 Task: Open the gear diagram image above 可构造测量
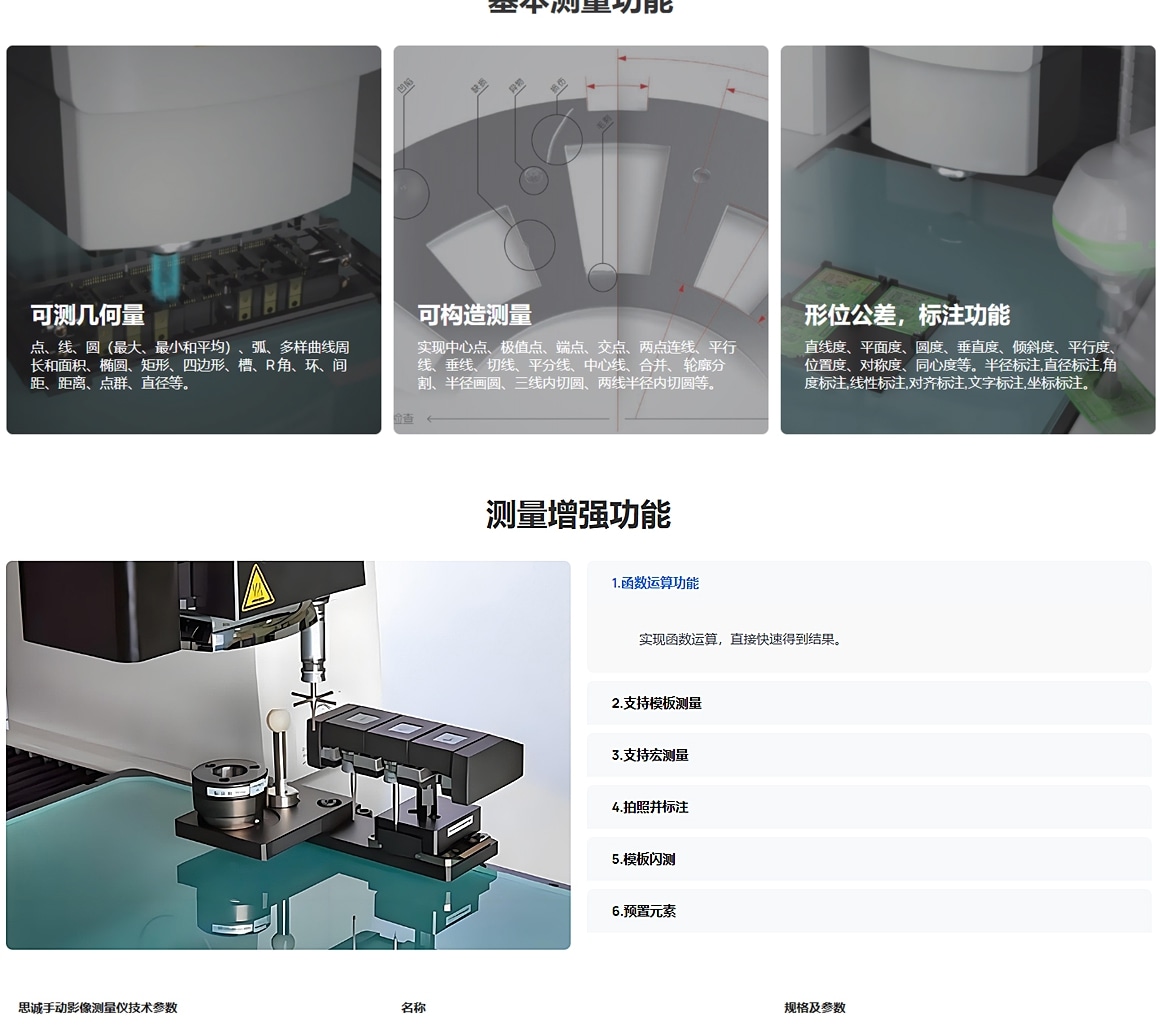580,170
